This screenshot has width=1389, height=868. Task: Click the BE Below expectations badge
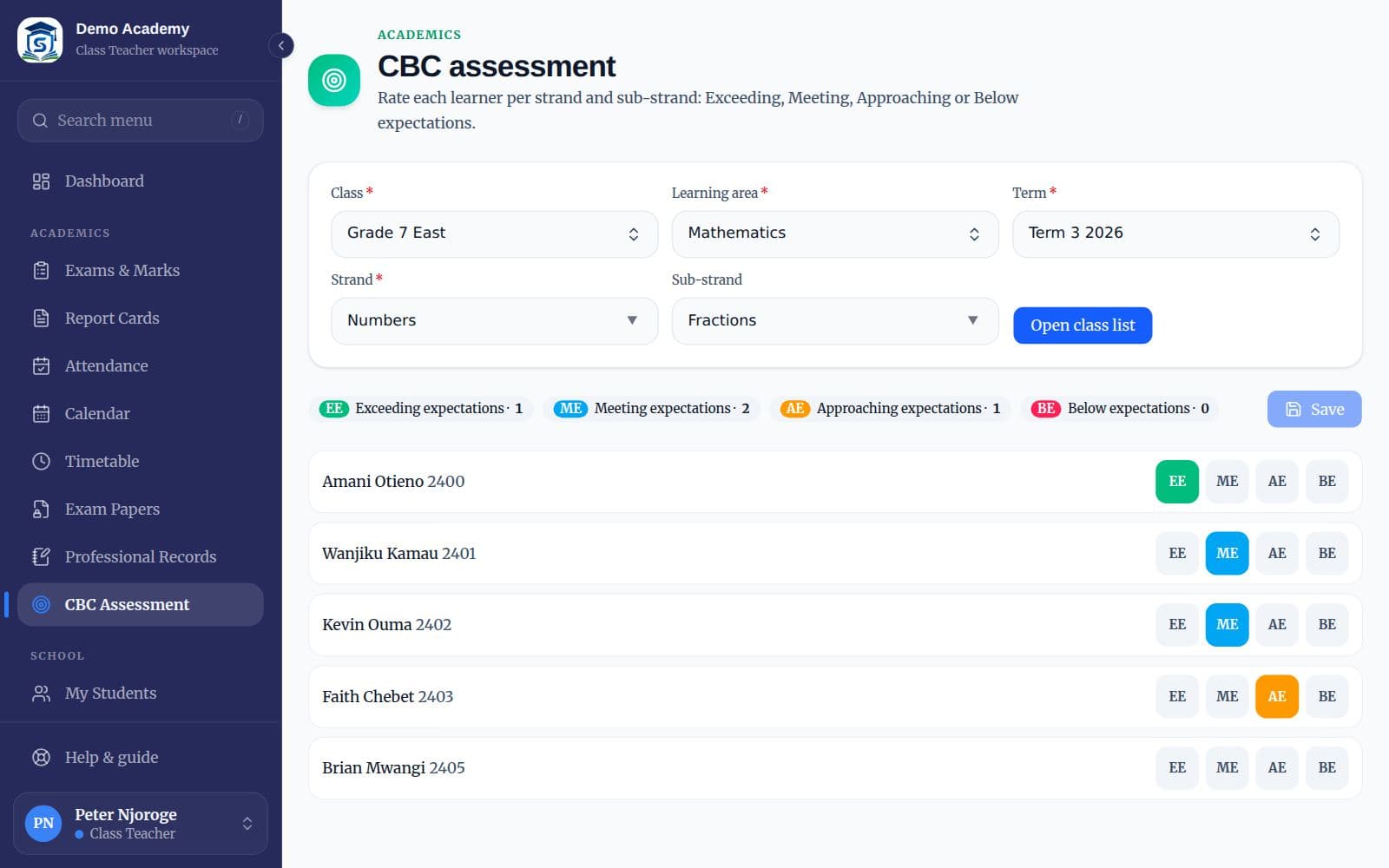click(1046, 409)
